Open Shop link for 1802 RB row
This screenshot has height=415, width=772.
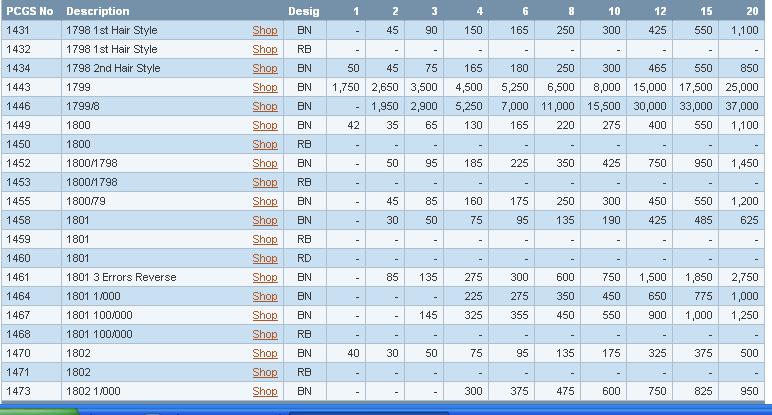tap(264, 372)
